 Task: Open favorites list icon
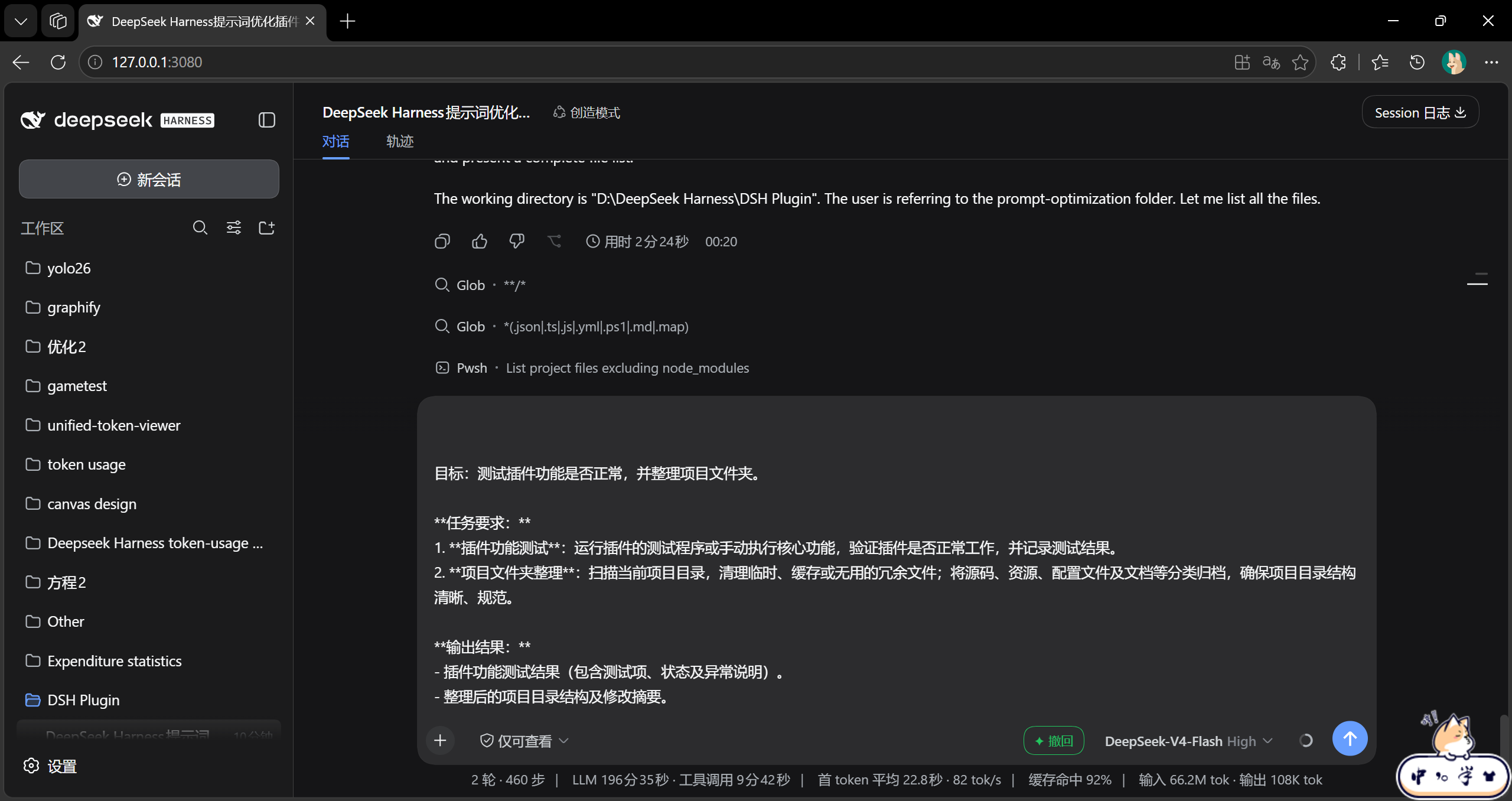click(1380, 62)
